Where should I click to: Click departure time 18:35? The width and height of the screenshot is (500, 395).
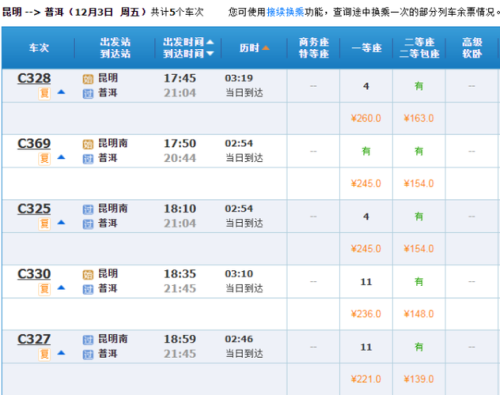click(x=180, y=274)
